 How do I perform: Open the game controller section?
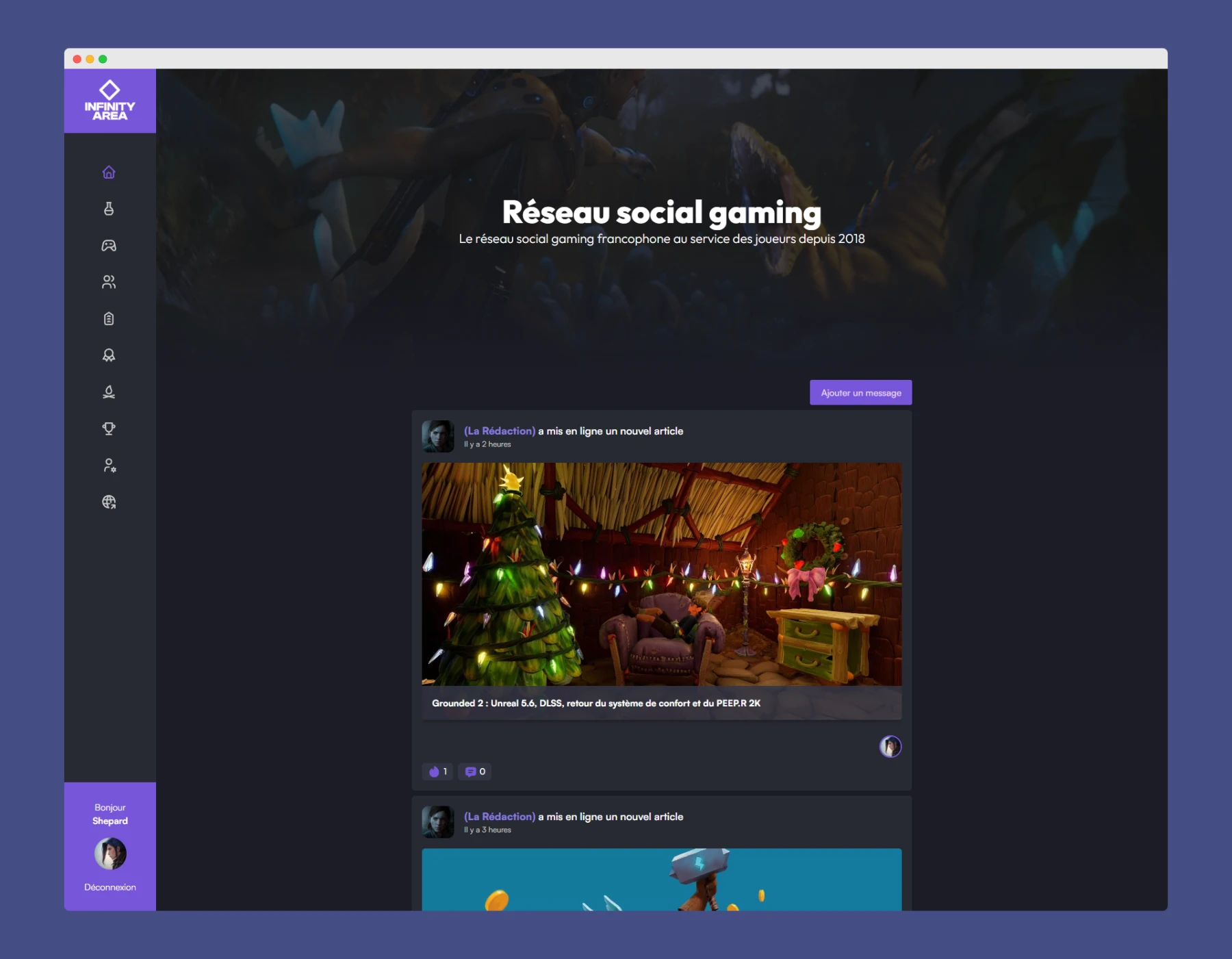(x=109, y=246)
